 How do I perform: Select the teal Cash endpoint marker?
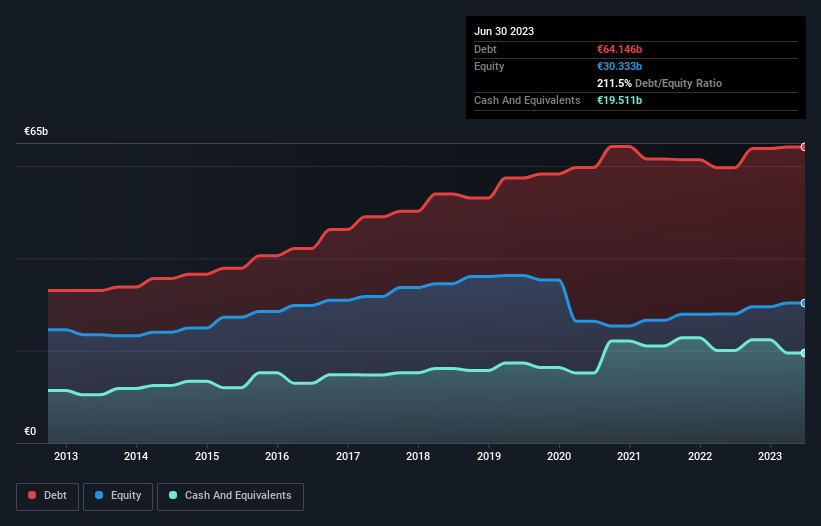tap(804, 353)
